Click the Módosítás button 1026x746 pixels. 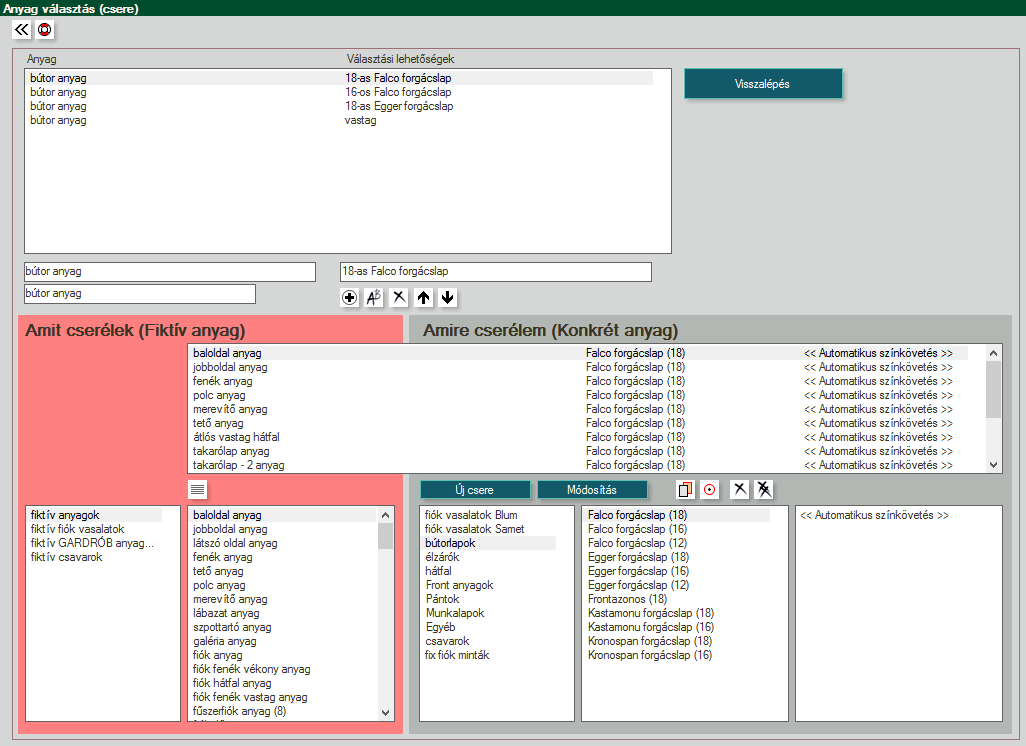[x=592, y=490]
